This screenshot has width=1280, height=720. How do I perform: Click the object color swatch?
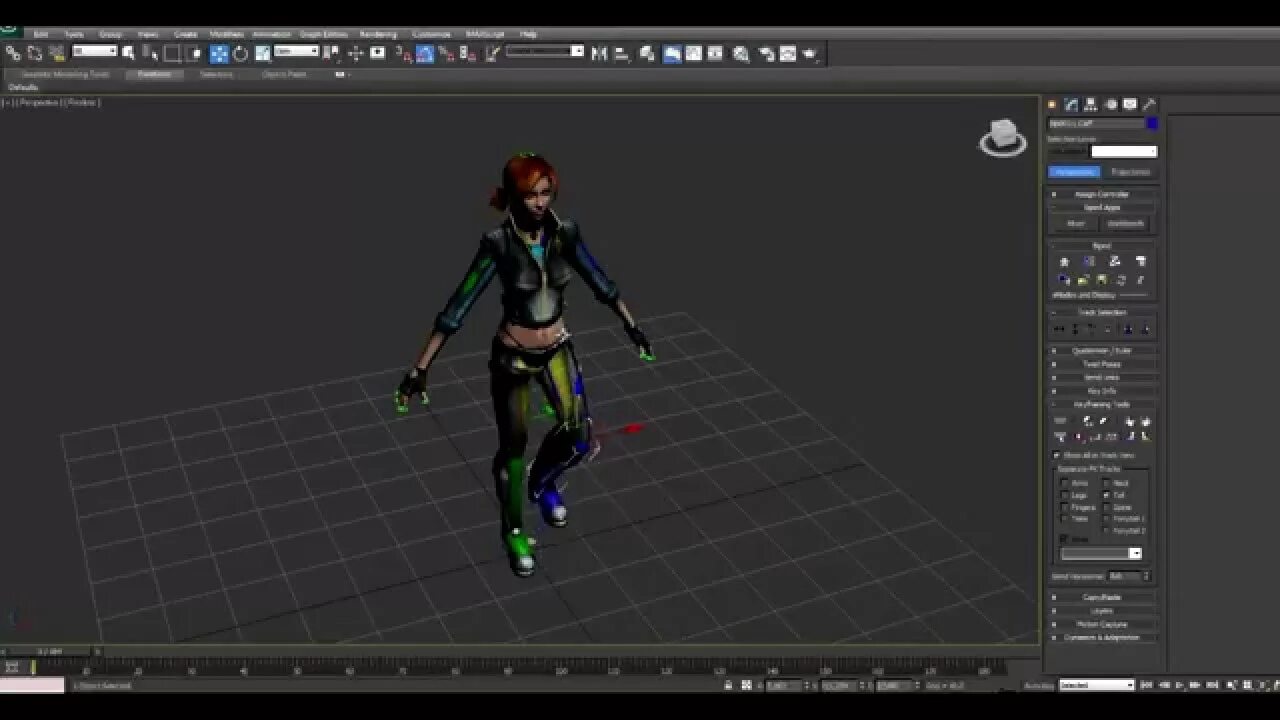click(x=1152, y=123)
